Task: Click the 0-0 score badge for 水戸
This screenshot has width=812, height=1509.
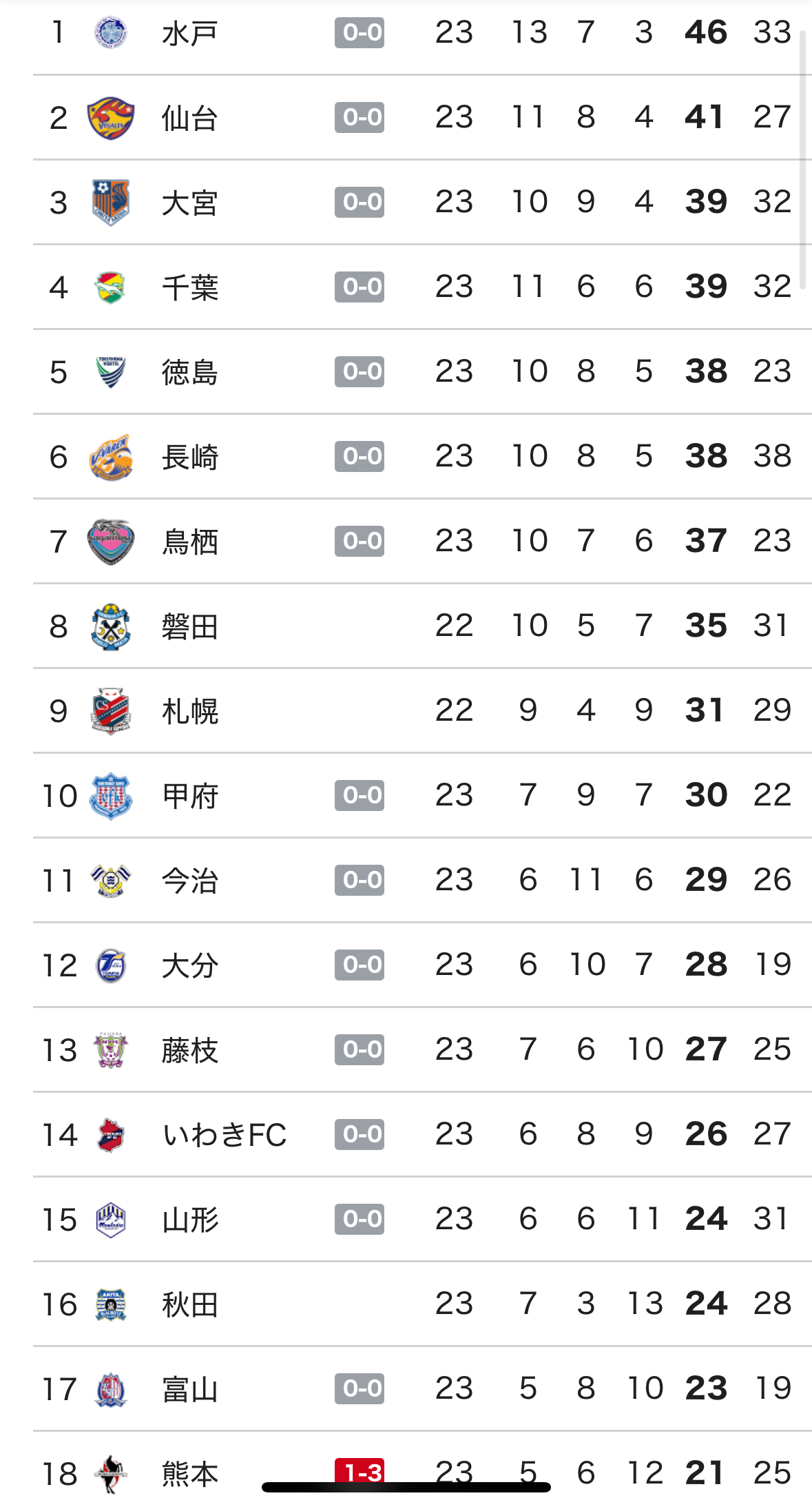Action: (x=360, y=32)
